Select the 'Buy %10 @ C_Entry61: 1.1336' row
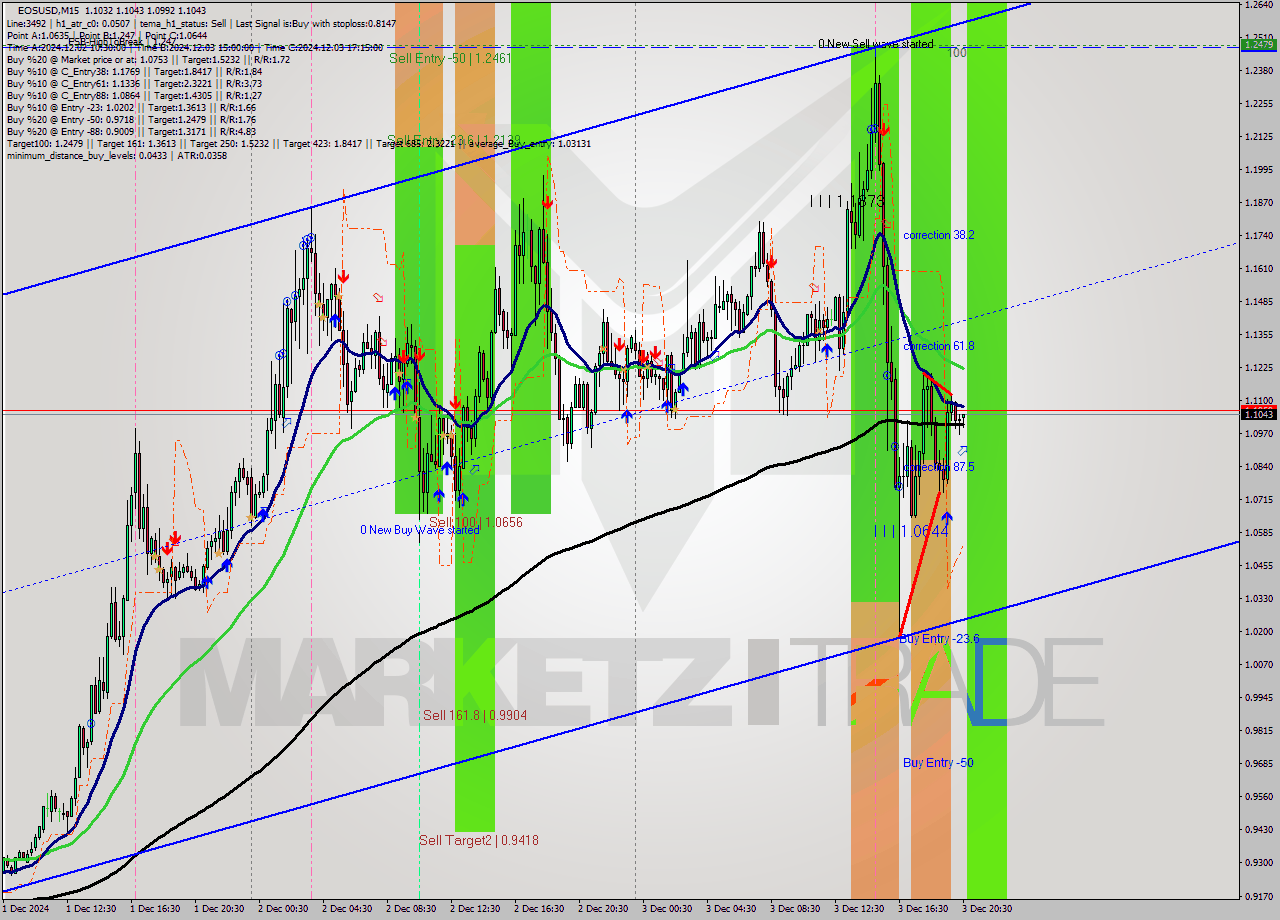Image resolution: width=1280 pixels, height=920 pixels. [x=134, y=83]
